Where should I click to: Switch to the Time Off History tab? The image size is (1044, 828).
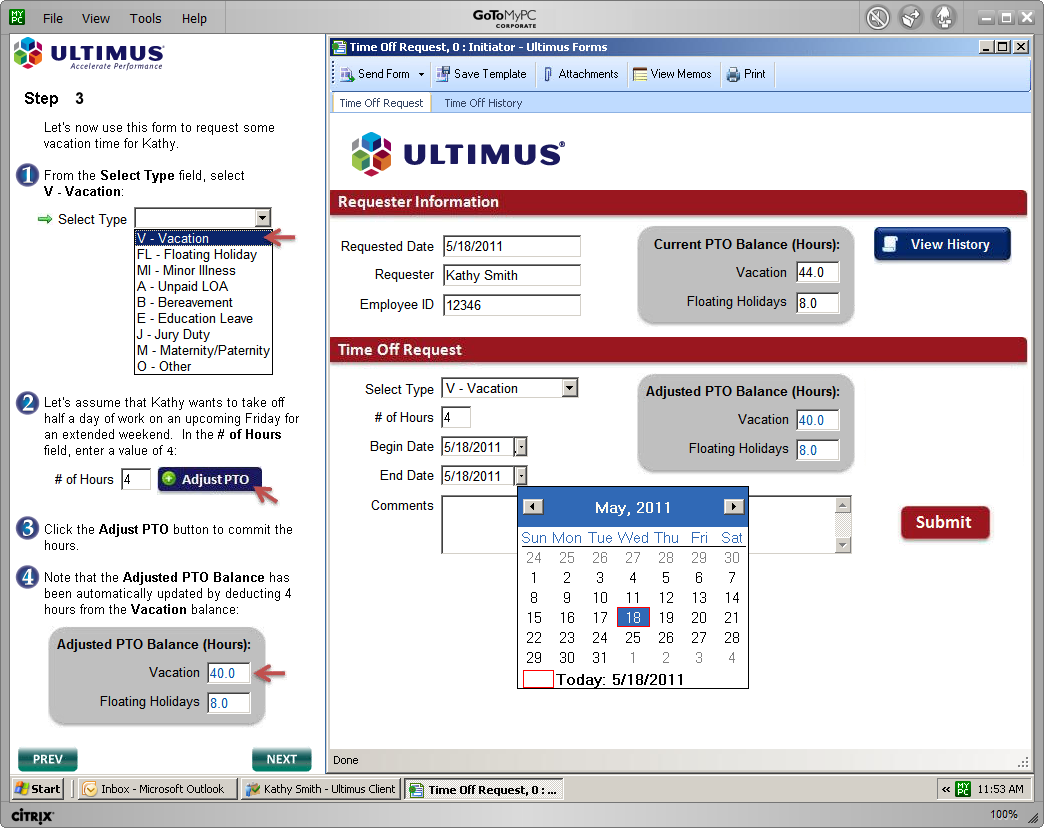(483, 103)
